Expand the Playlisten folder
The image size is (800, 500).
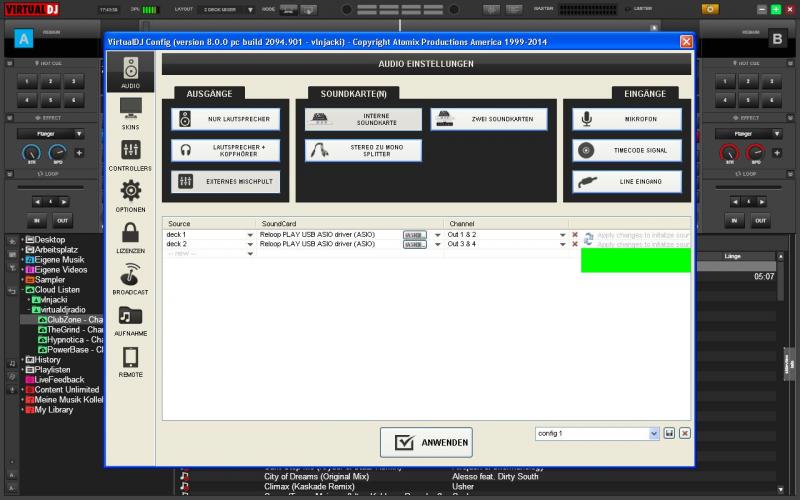pyautogui.click(x=22, y=369)
